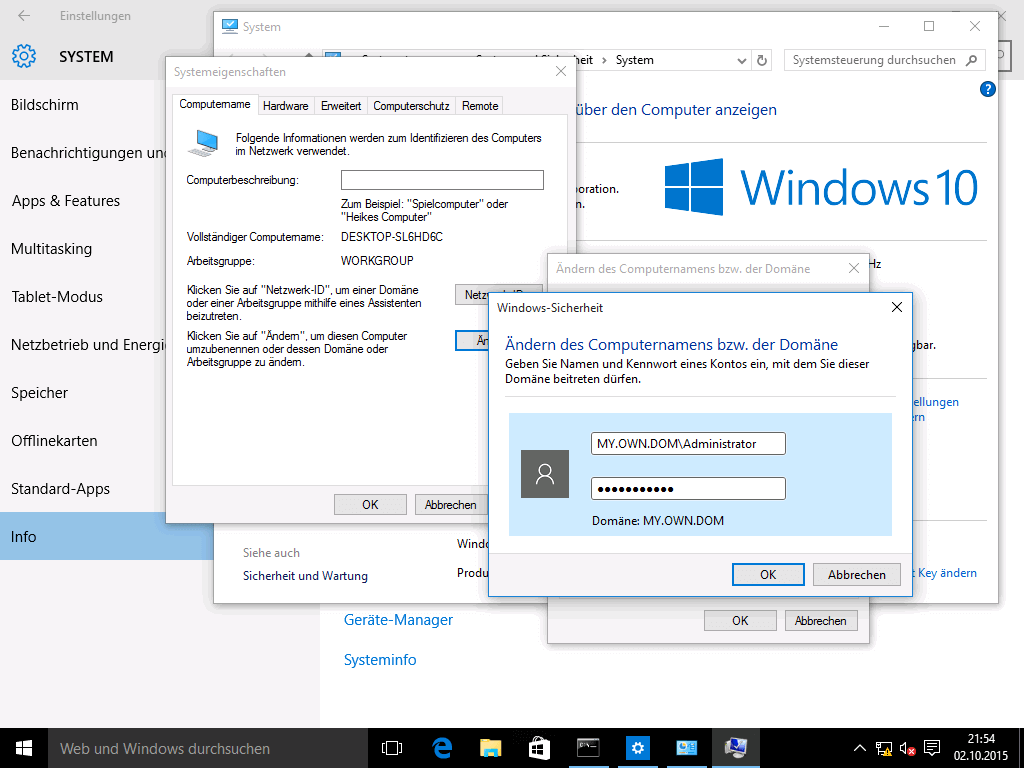Click Abbrechen in the Systemeigenschaften dialog
This screenshot has width=1024, height=768.
pyautogui.click(x=451, y=505)
